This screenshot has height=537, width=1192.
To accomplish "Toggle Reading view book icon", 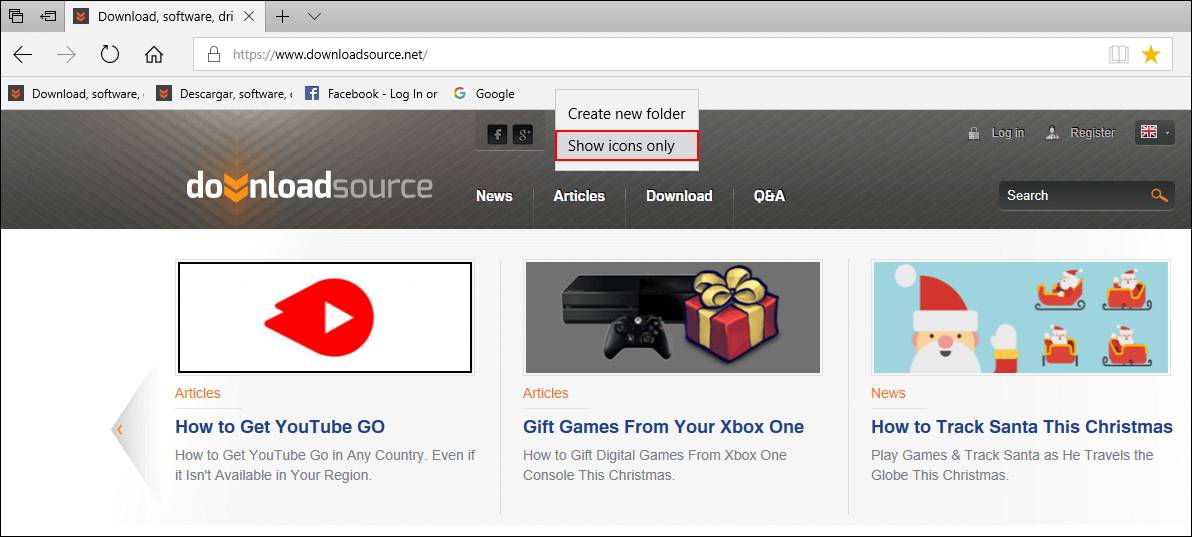I will 1118,54.
